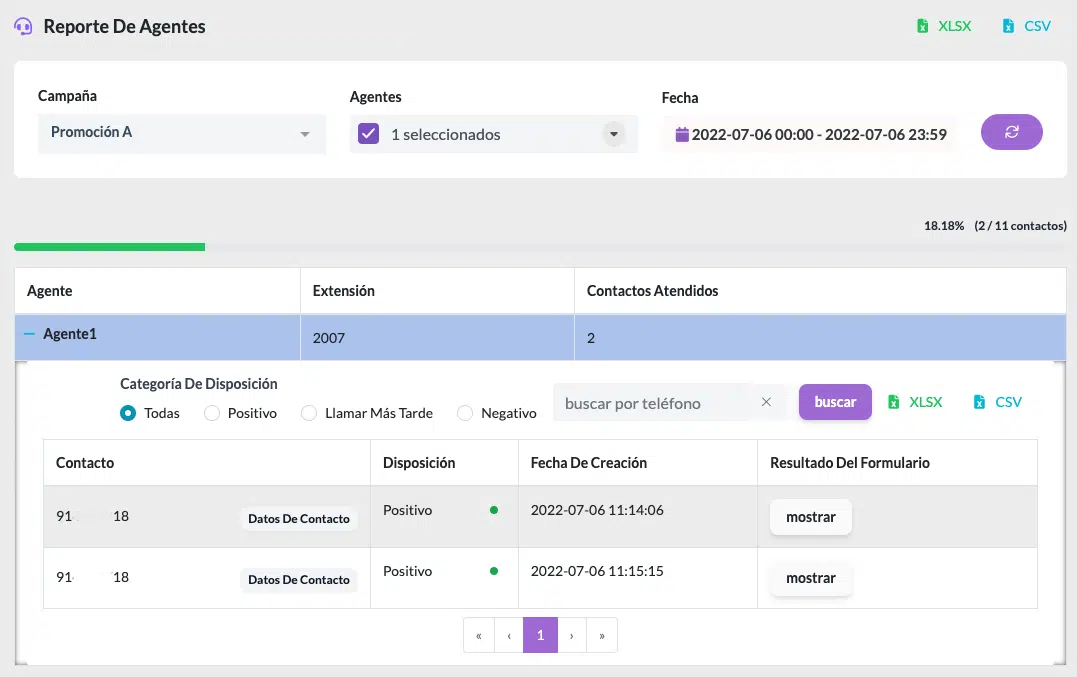Export full report via top XLSX icon

923,26
